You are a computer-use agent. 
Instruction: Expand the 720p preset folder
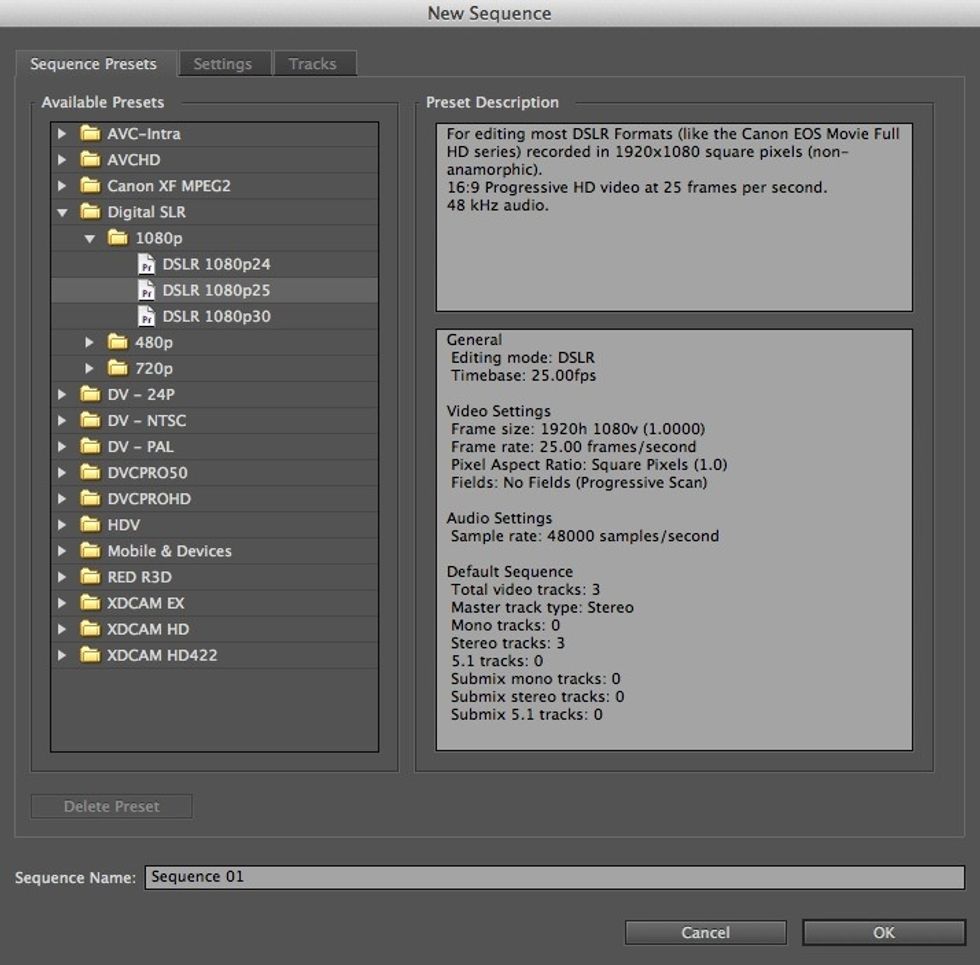tap(90, 368)
